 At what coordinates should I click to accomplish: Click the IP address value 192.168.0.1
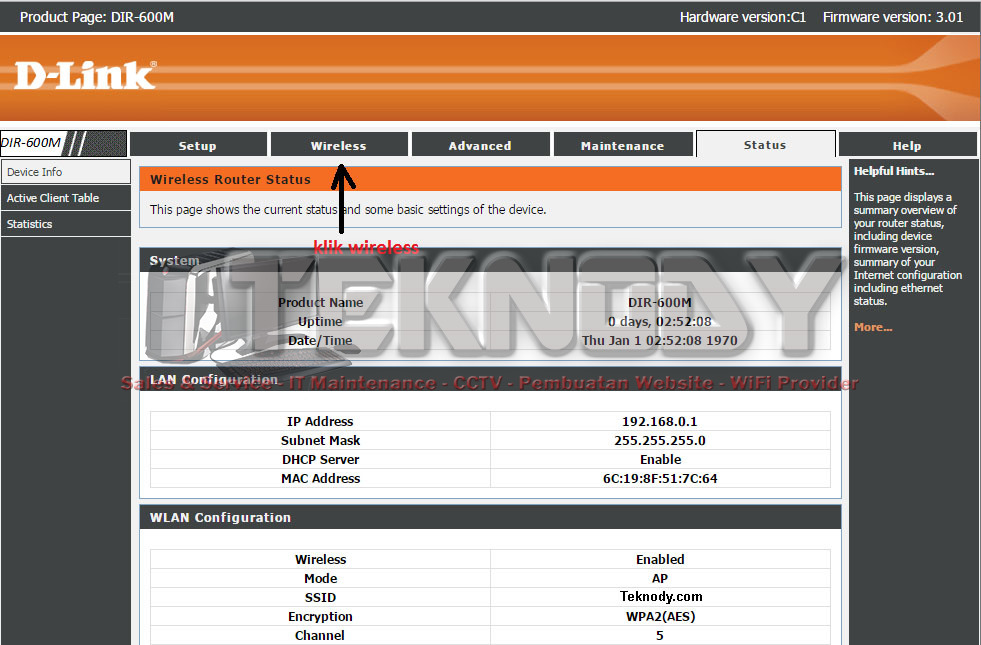[659, 421]
